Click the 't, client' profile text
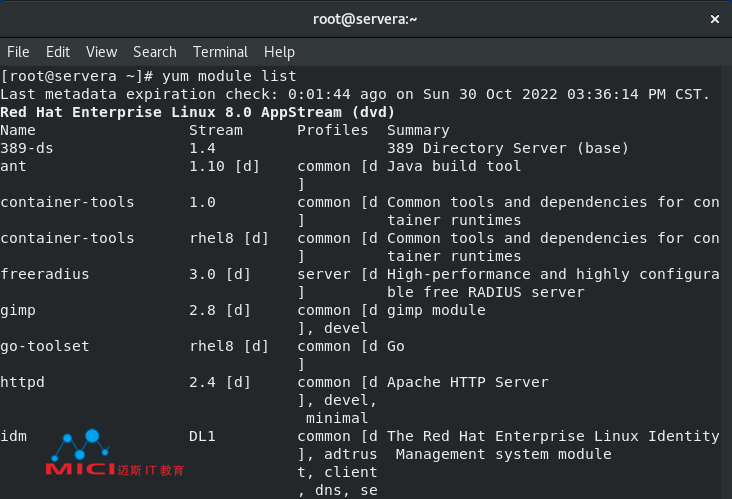Image resolution: width=732 pixels, height=499 pixels. 338,472
